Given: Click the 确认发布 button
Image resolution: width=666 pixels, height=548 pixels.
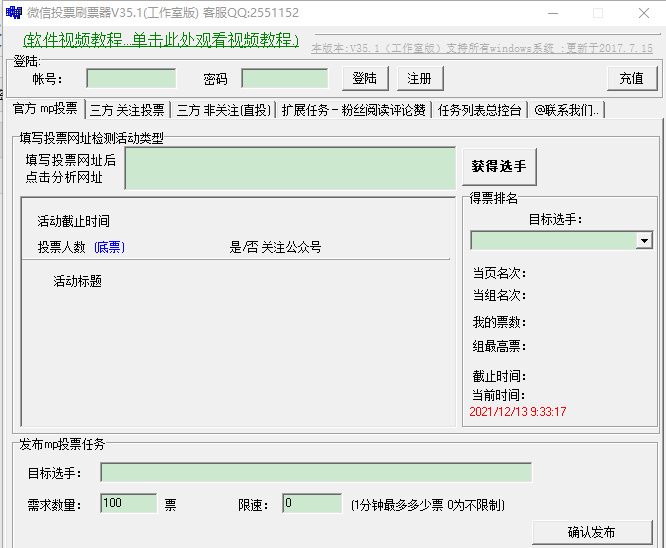Looking at the screenshot, I should click(592, 532).
